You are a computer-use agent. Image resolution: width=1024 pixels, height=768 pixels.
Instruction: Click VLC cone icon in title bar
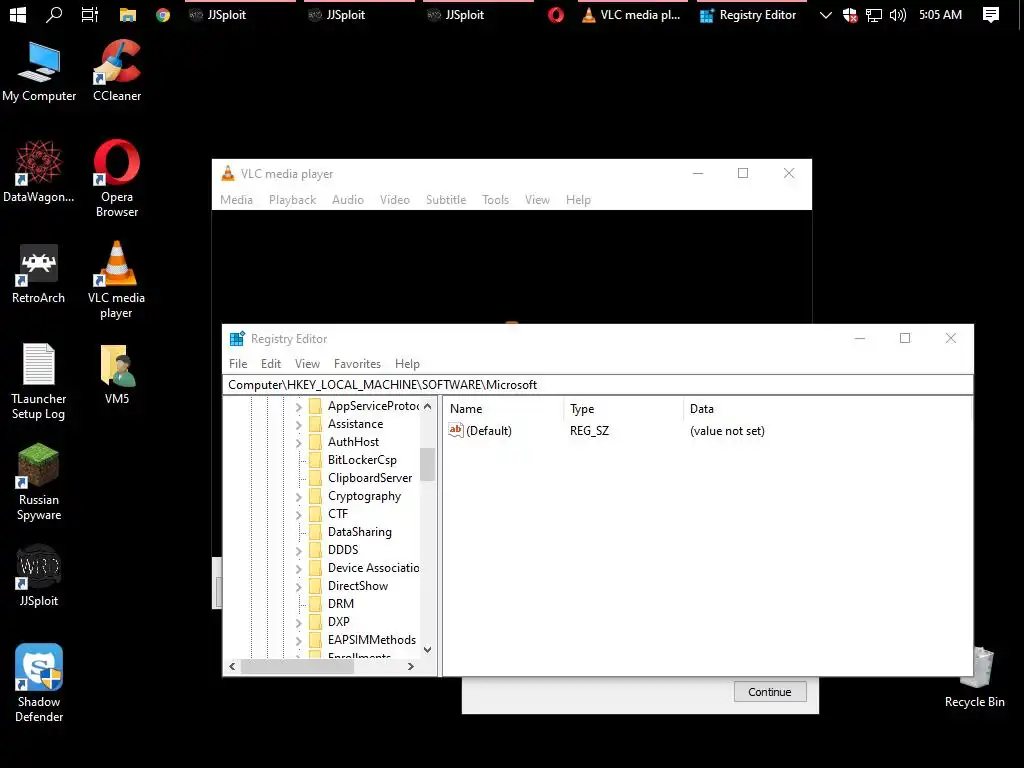point(227,173)
